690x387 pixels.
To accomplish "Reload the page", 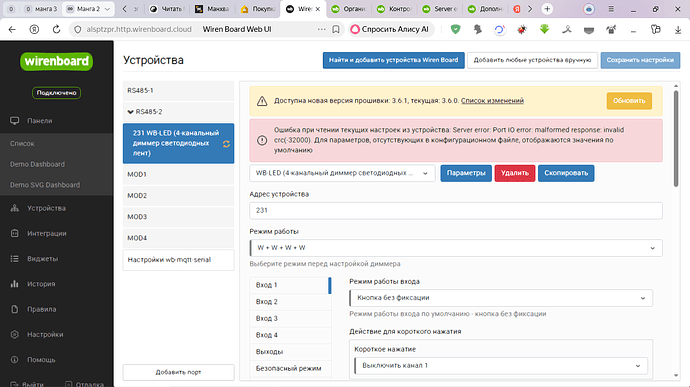I will click(56, 29).
